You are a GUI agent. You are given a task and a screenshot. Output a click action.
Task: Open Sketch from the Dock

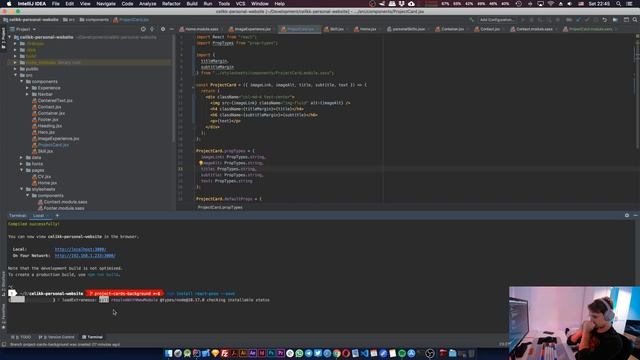coord(215,353)
